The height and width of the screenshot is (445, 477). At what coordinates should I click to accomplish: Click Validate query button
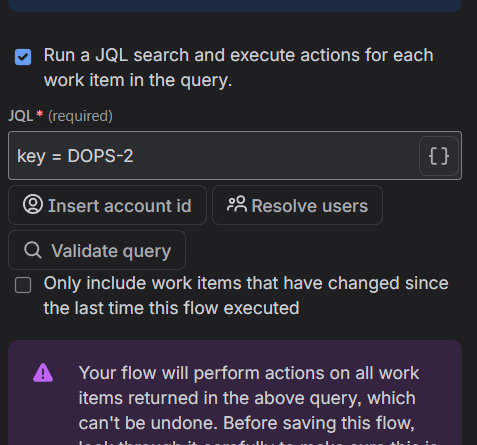(x=97, y=250)
